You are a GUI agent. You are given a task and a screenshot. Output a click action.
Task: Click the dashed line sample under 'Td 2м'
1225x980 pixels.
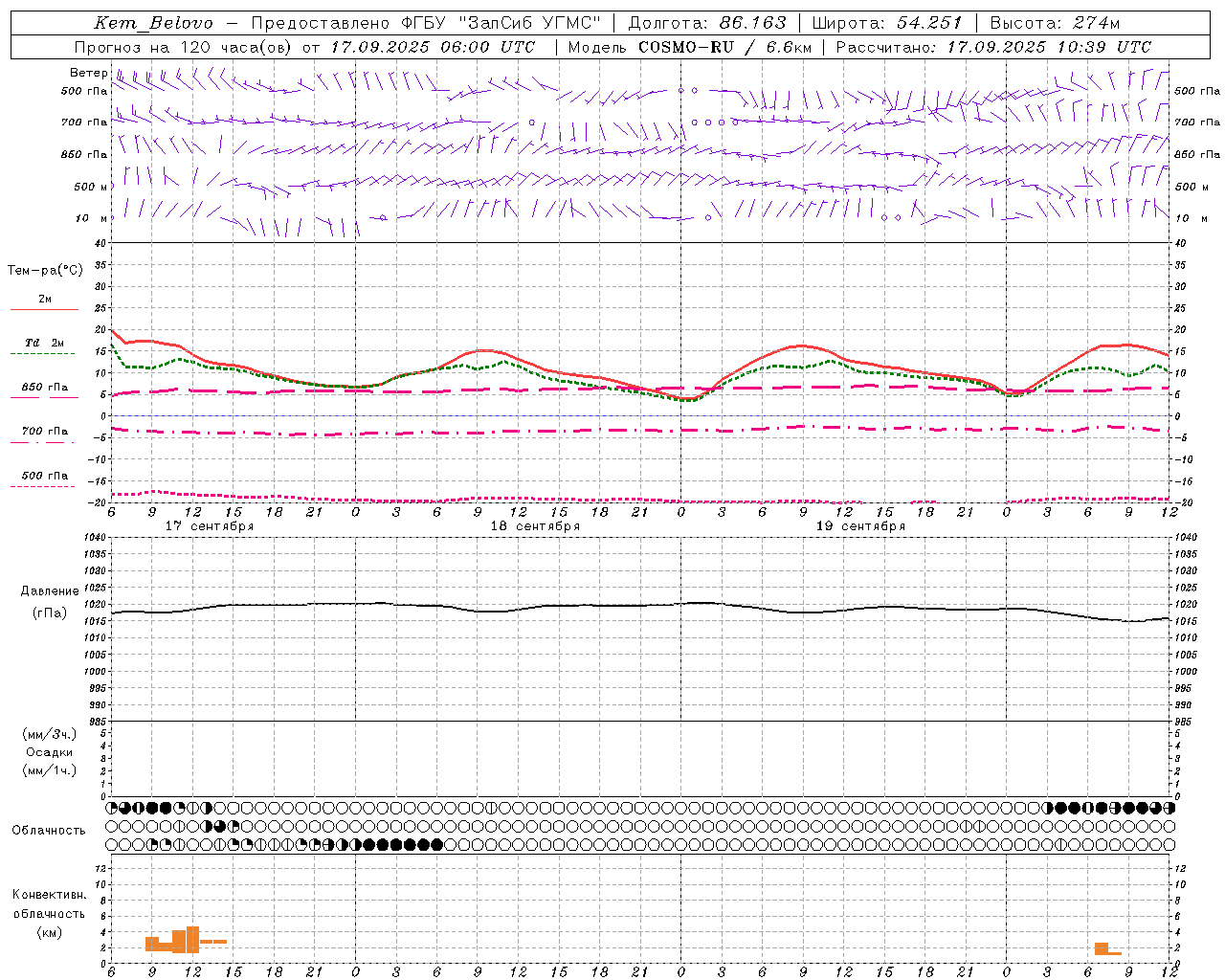[x=42, y=353]
